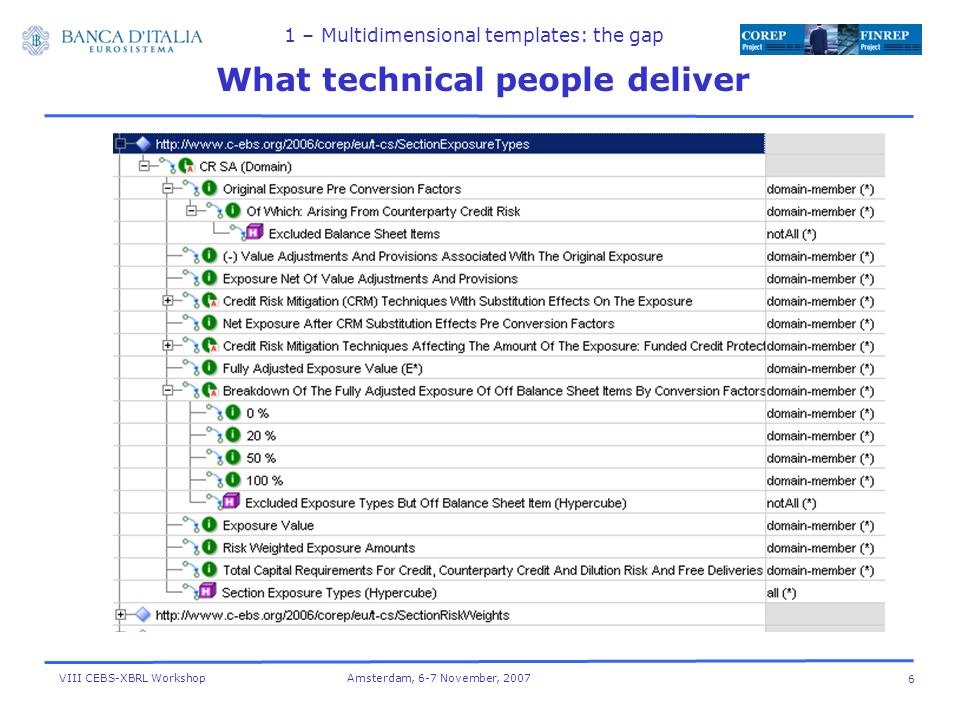
Task: Select Fully Adjusted Exposure Value (E*) row
Action: click(323, 369)
